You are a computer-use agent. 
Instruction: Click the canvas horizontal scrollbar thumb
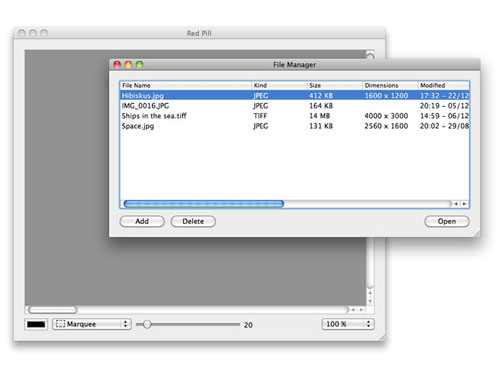(x=53, y=310)
